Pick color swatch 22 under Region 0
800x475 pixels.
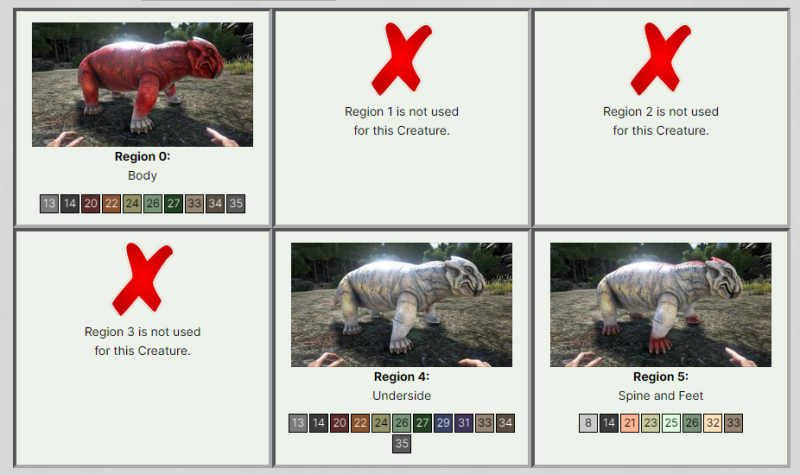(111, 204)
